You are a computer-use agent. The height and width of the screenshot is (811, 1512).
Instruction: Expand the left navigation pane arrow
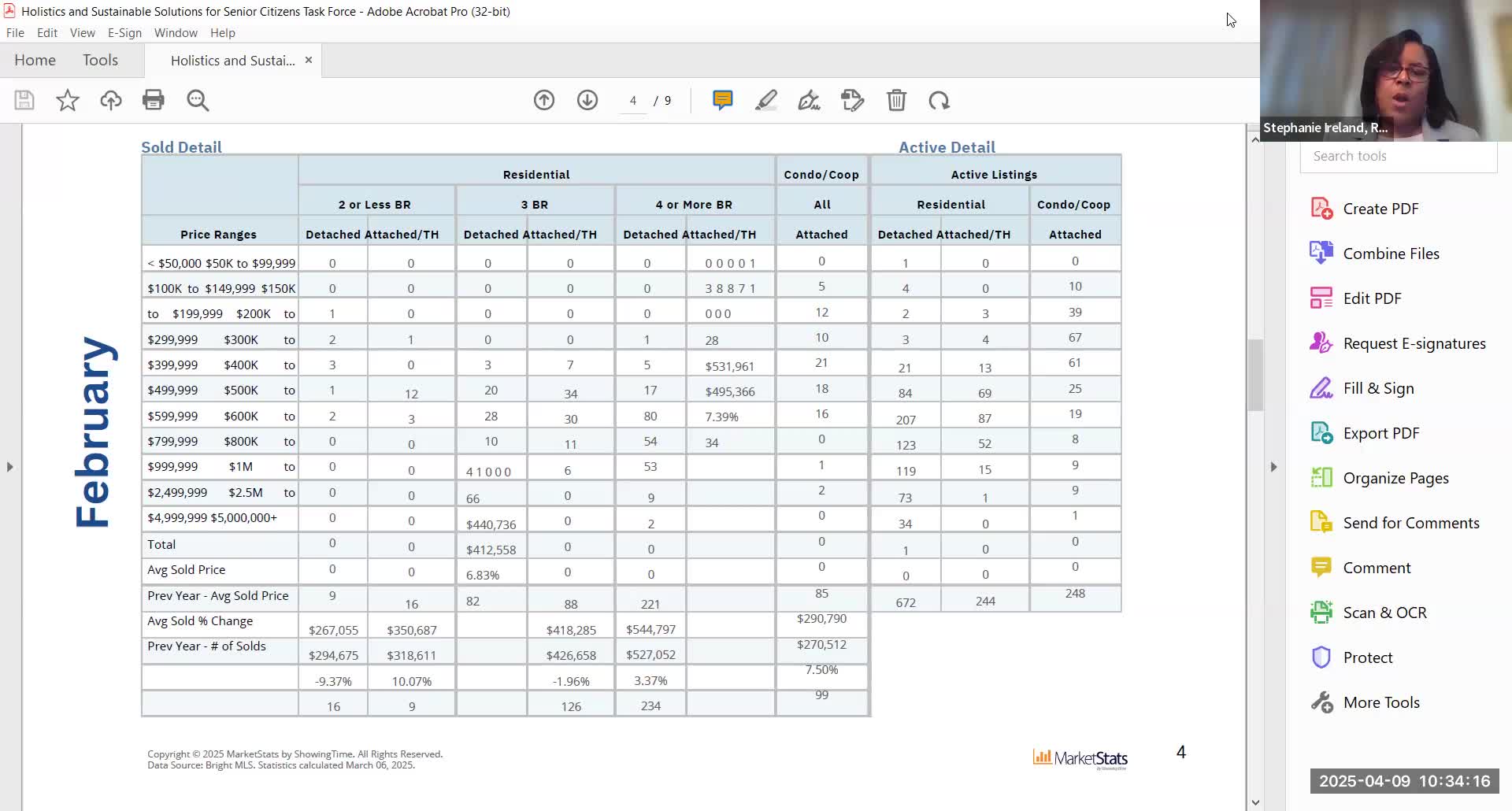pyautogui.click(x=9, y=467)
